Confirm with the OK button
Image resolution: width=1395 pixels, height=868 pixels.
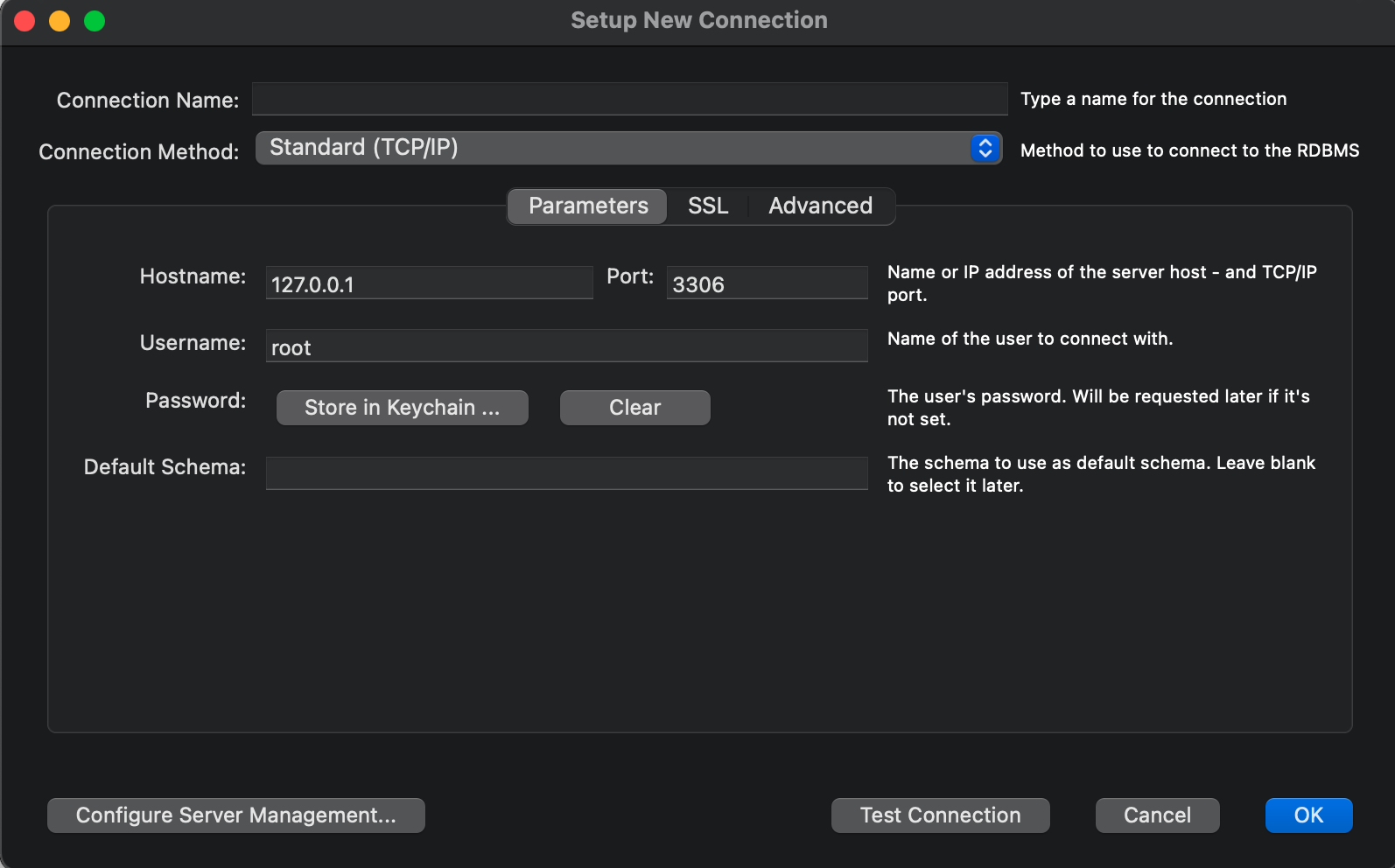coord(1309,815)
